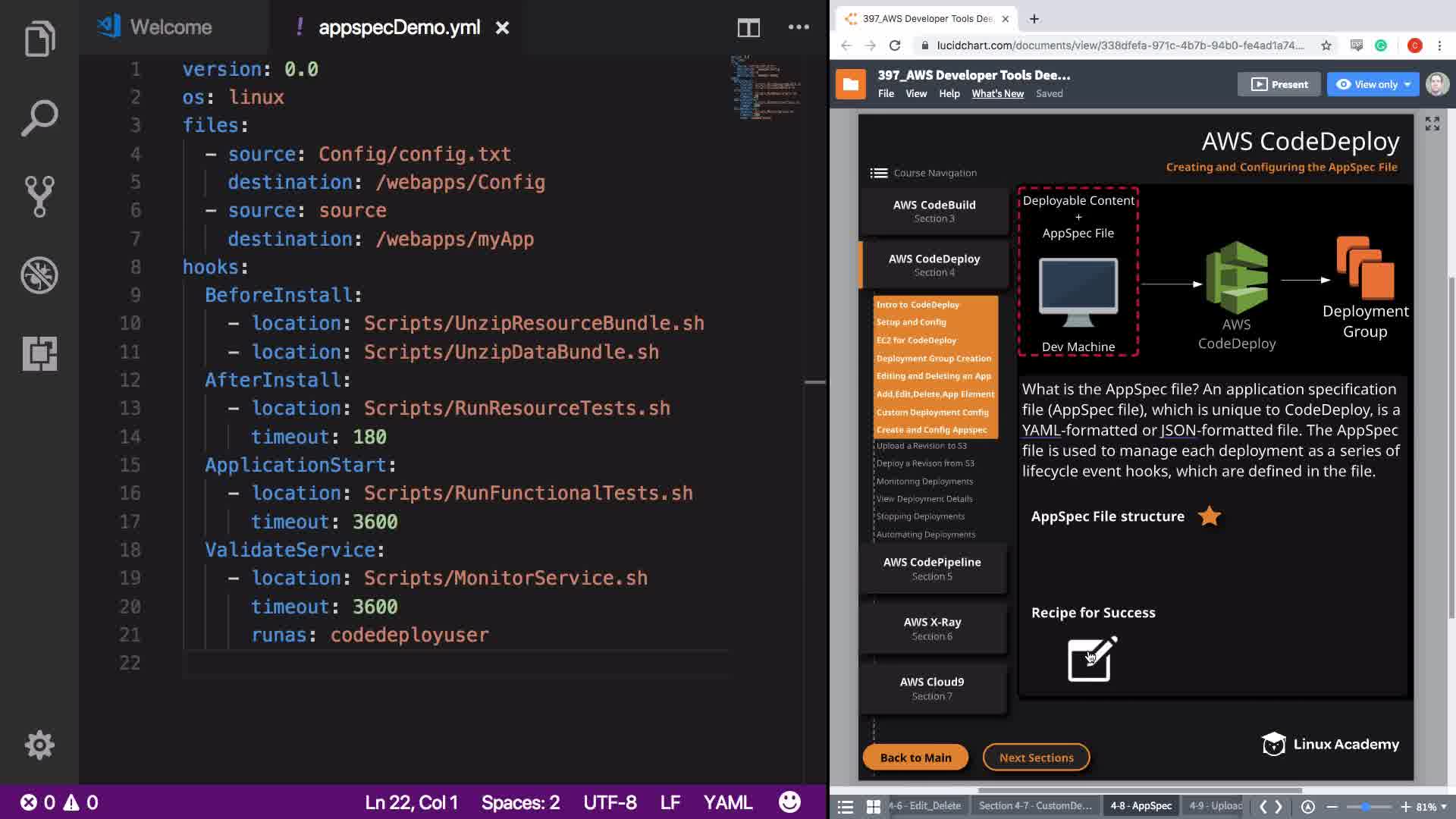Open editor More Actions ellipsis menu
Image resolution: width=1456 pixels, height=819 pixels.
[x=799, y=27]
